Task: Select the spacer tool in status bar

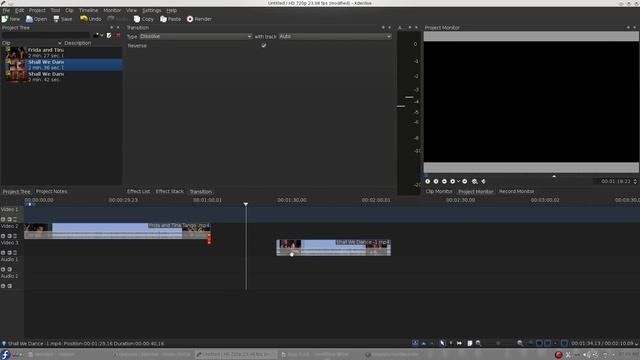Action: tap(460, 343)
